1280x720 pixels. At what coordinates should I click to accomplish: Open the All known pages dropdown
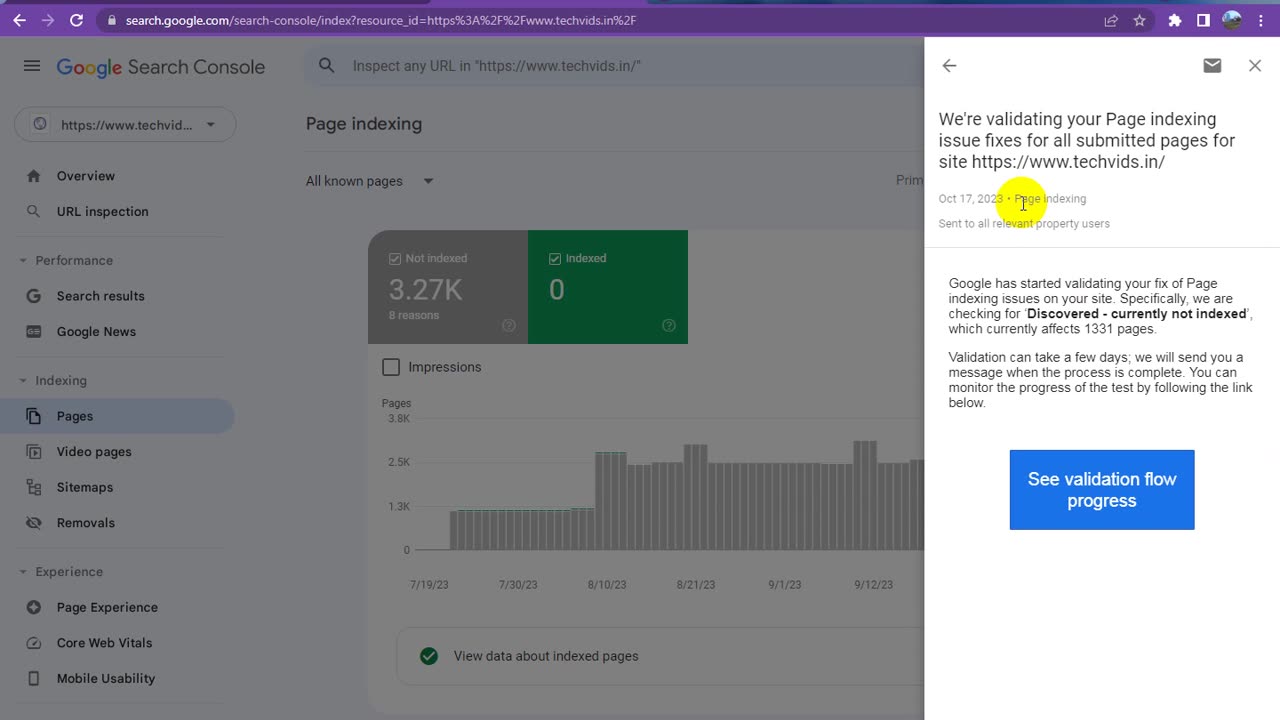(370, 181)
